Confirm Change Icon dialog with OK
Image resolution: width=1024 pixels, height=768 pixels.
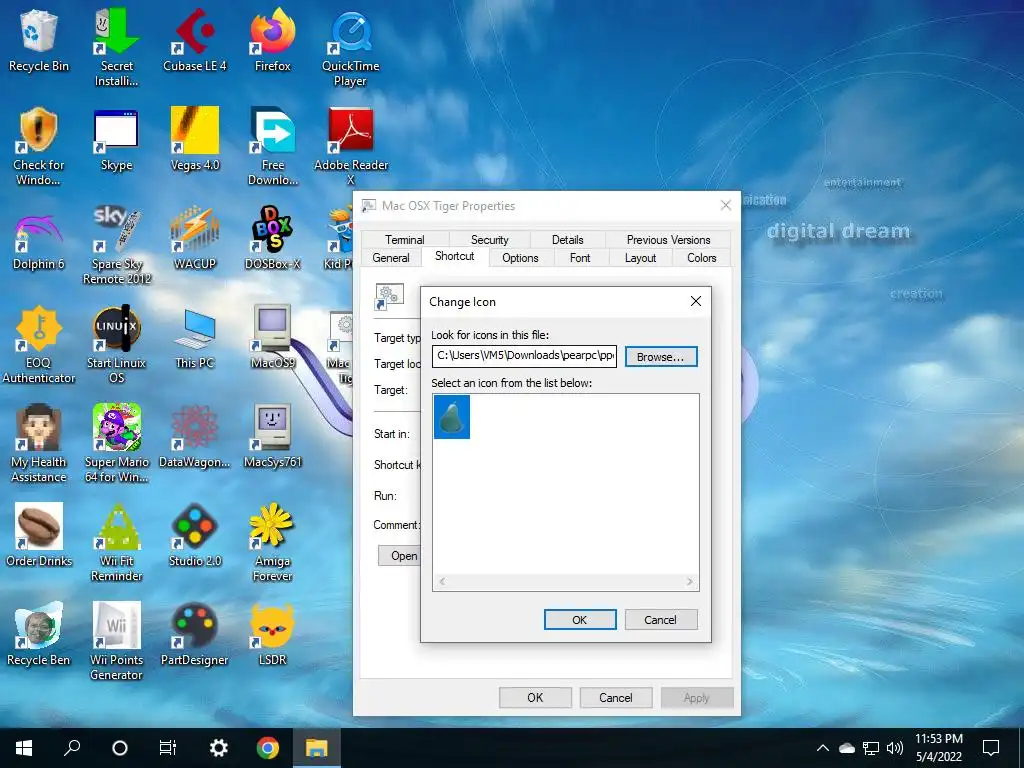(579, 619)
